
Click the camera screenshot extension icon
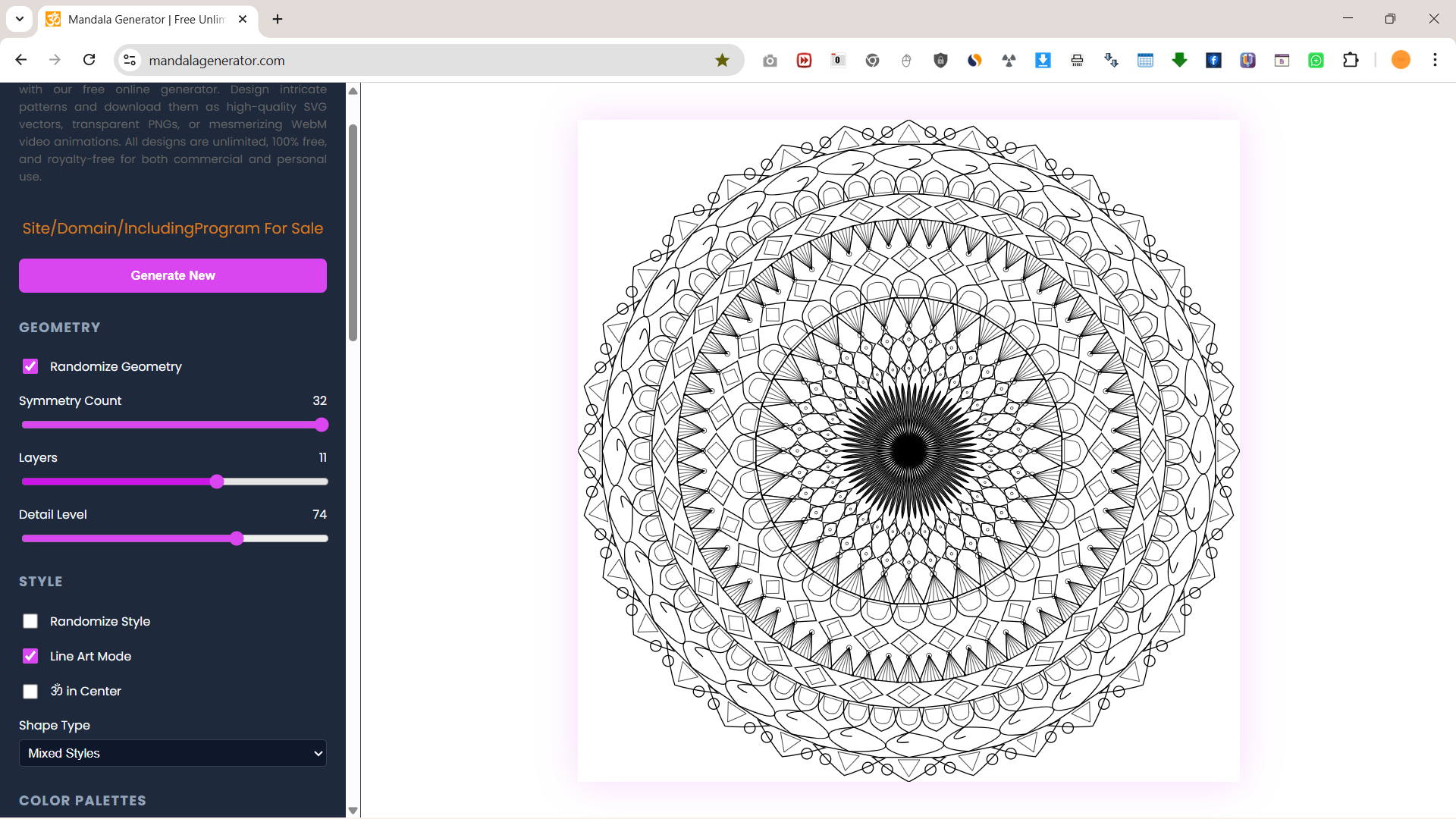click(770, 61)
